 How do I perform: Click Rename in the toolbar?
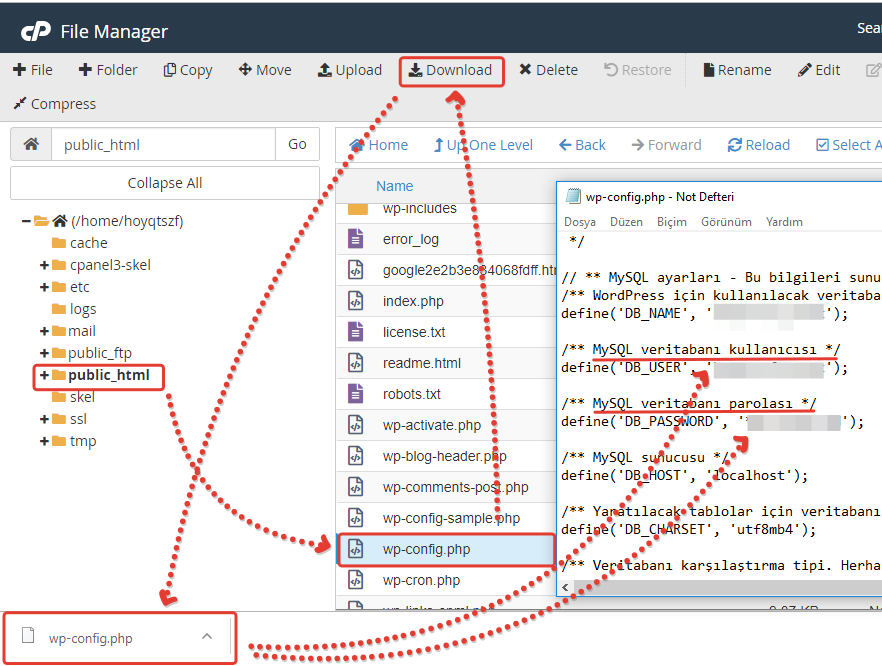tap(737, 70)
